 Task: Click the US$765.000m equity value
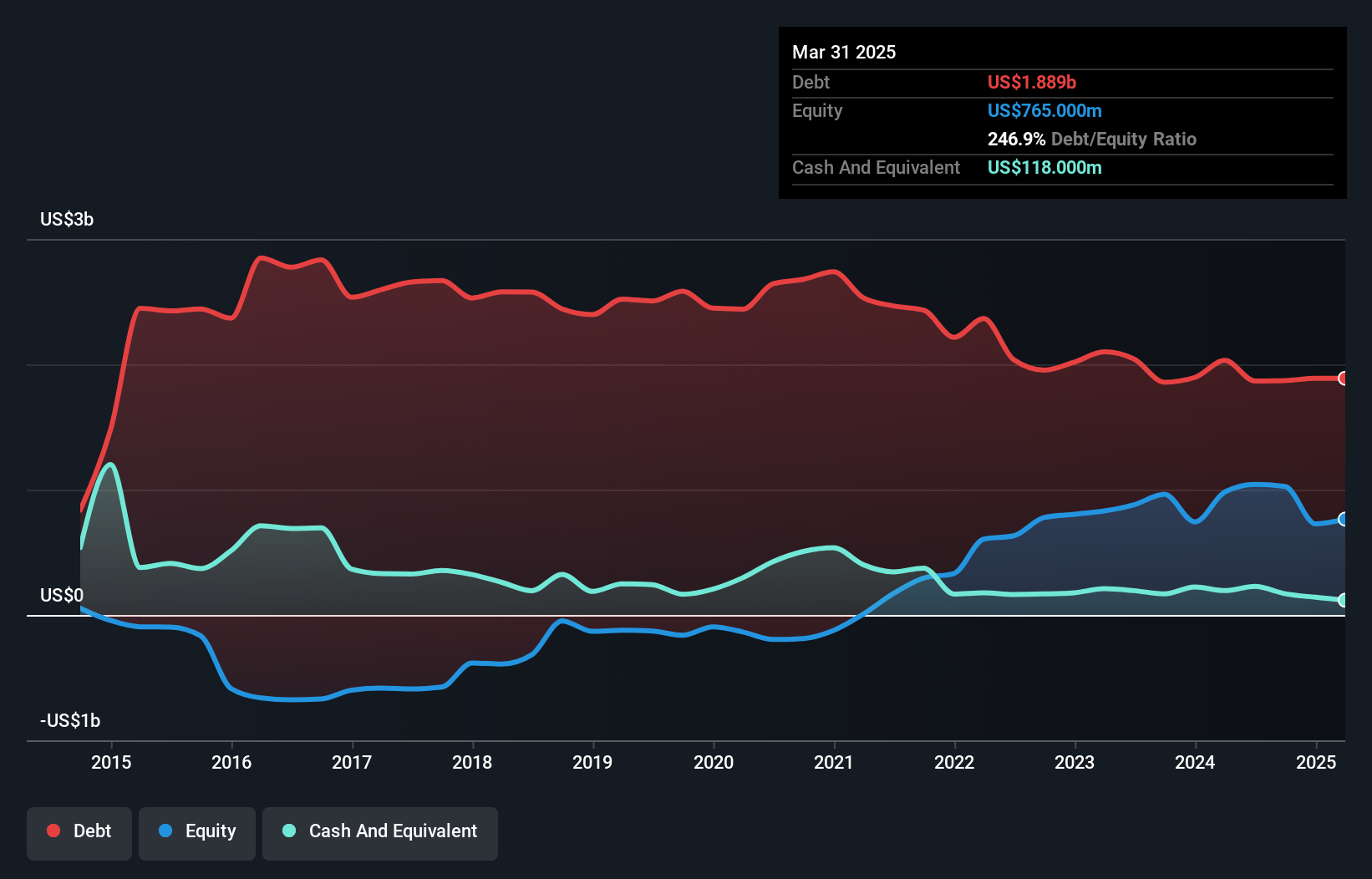1044,110
